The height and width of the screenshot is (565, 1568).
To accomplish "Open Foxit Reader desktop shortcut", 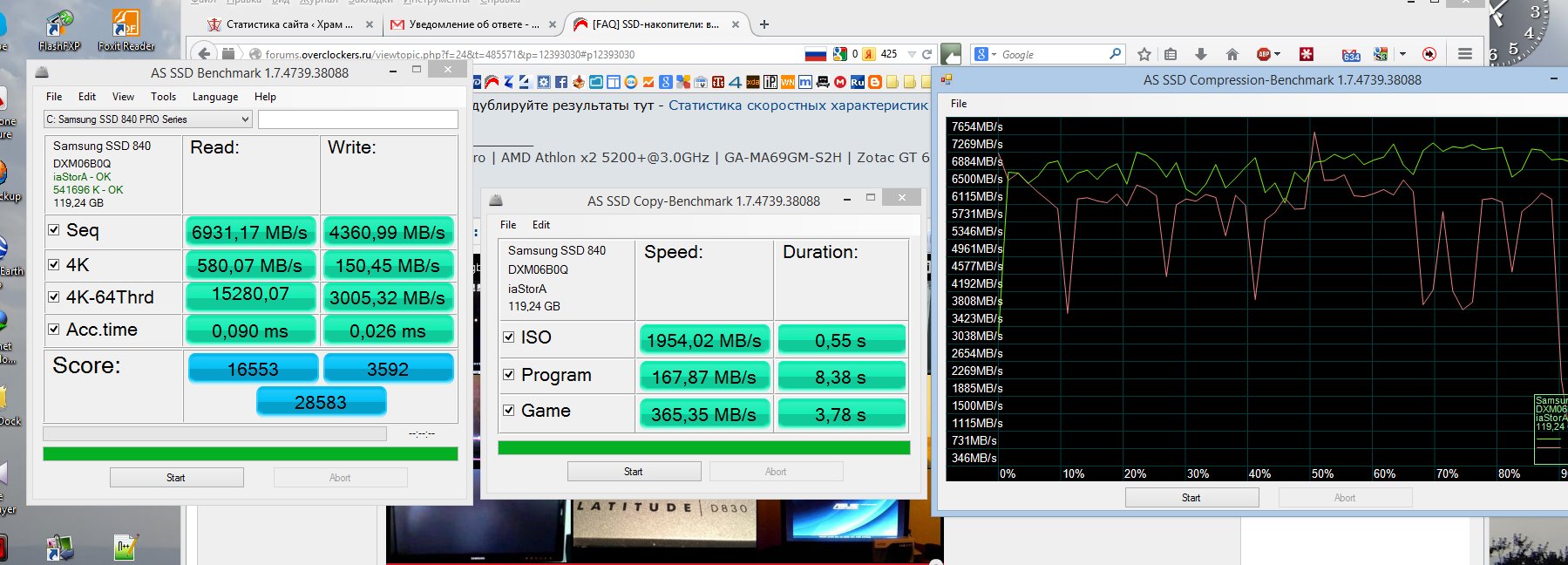I will [126, 29].
